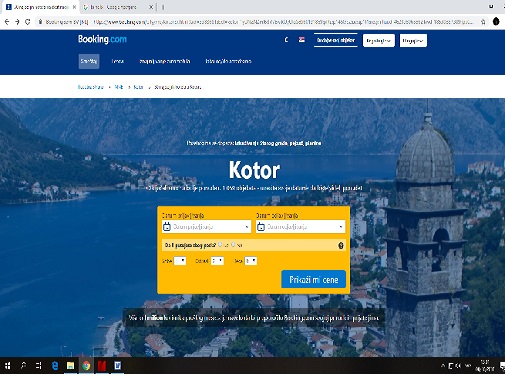Open Microsoft Word from taskbar
This screenshot has height=375, width=505.
[118, 366]
